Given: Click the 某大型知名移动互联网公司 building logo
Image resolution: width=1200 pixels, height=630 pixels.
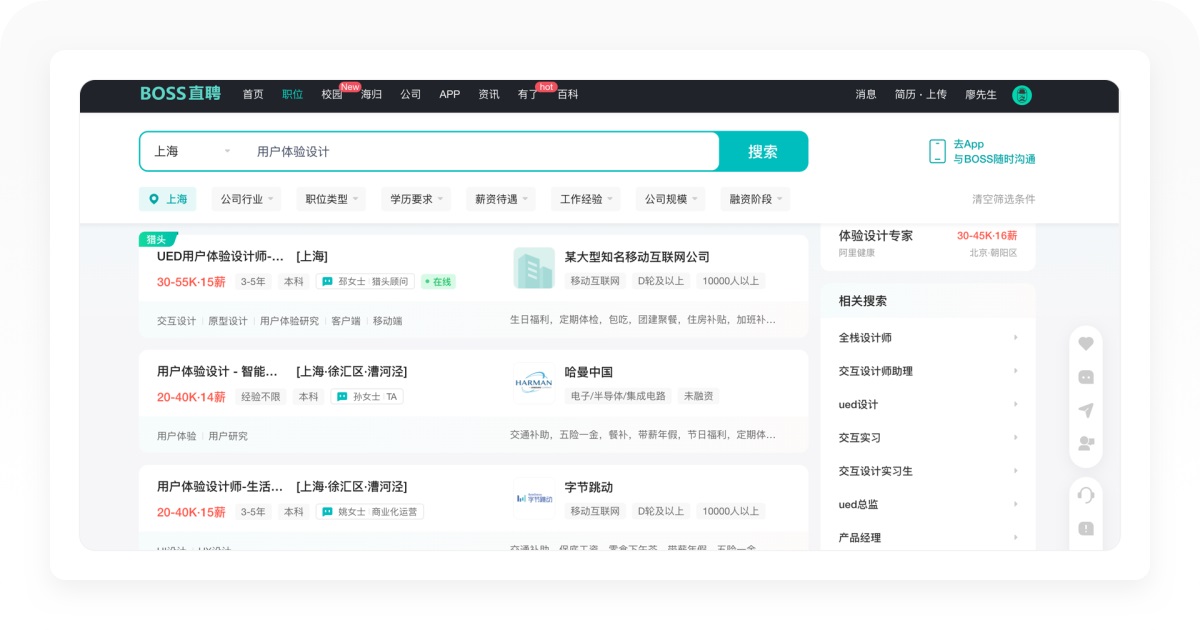Looking at the screenshot, I should (x=534, y=268).
